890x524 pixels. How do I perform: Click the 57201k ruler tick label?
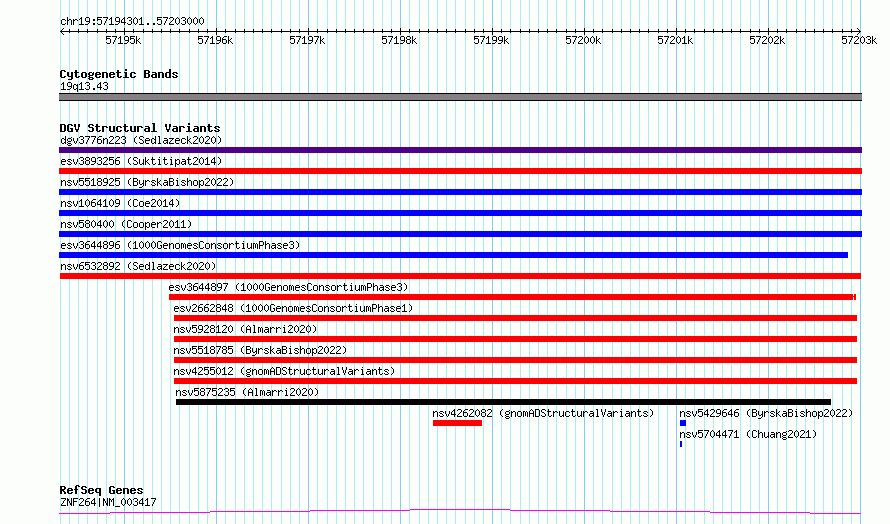[675, 40]
